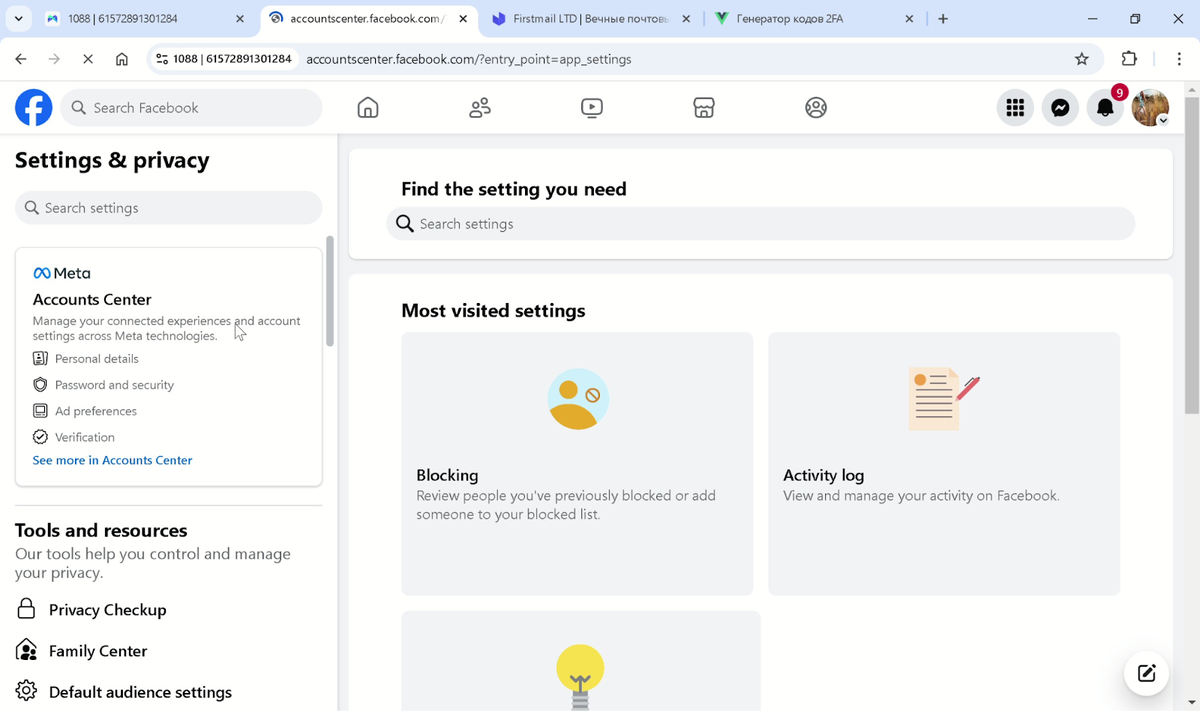Click the site info chip in address bar

(x=224, y=59)
